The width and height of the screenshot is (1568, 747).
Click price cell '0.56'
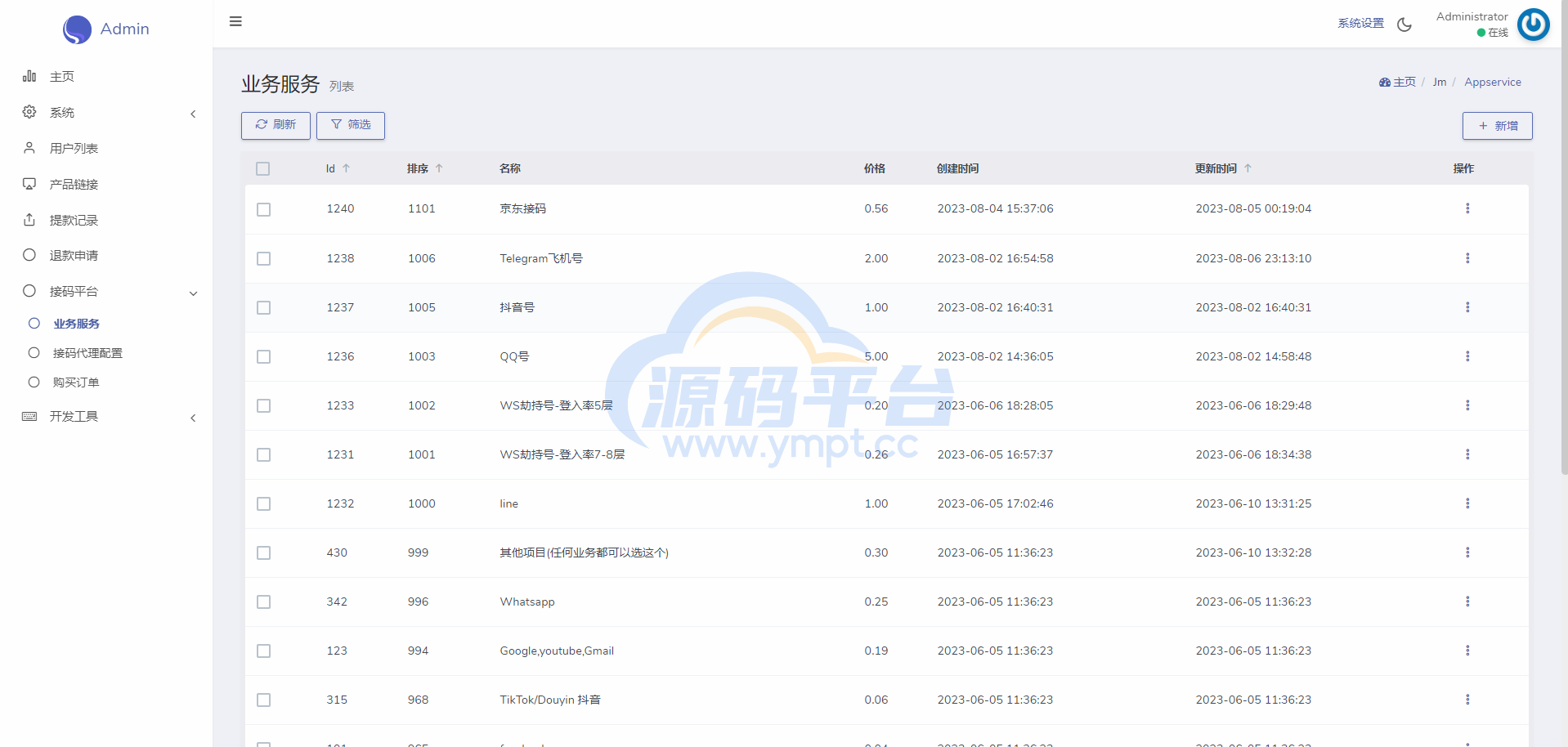(x=876, y=208)
